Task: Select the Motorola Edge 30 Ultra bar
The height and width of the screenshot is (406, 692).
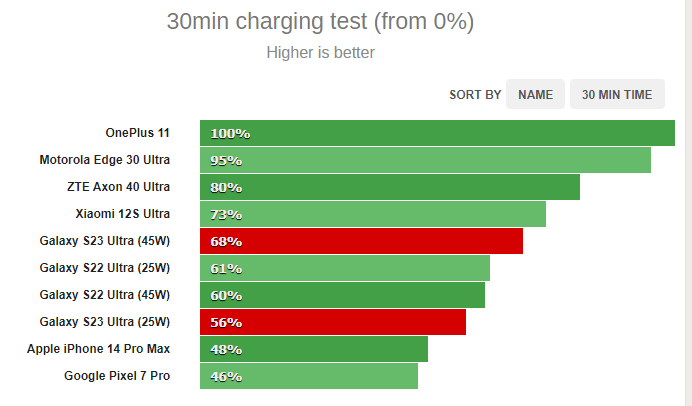Action: (425, 160)
